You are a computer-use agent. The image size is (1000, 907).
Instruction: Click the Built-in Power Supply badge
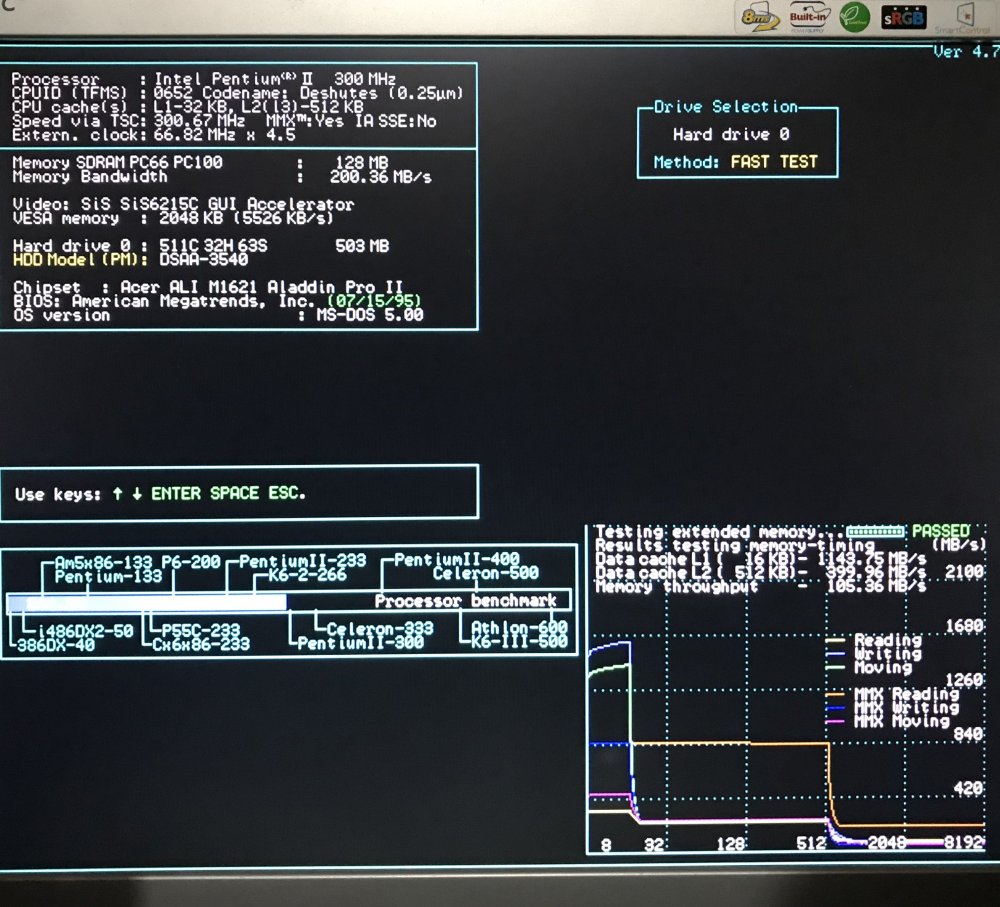coord(807,17)
